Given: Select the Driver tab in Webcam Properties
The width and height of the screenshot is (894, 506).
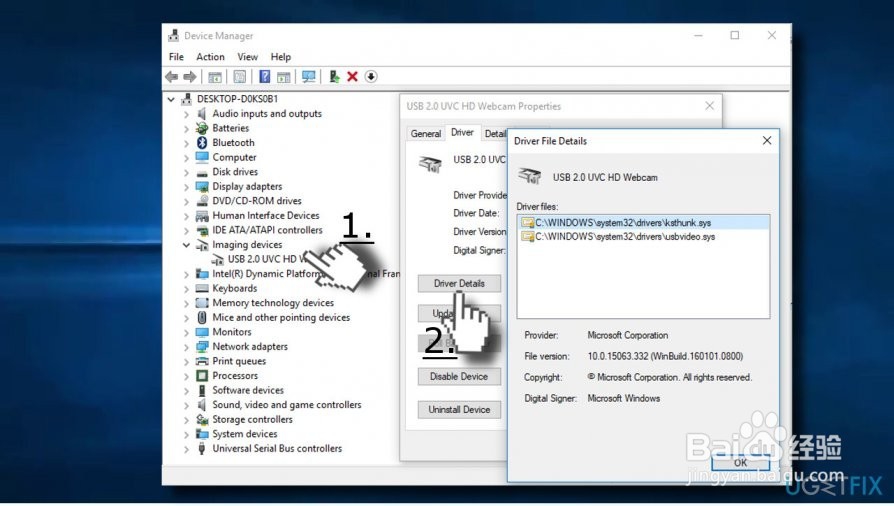Looking at the screenshot, I should click(462, 132).
